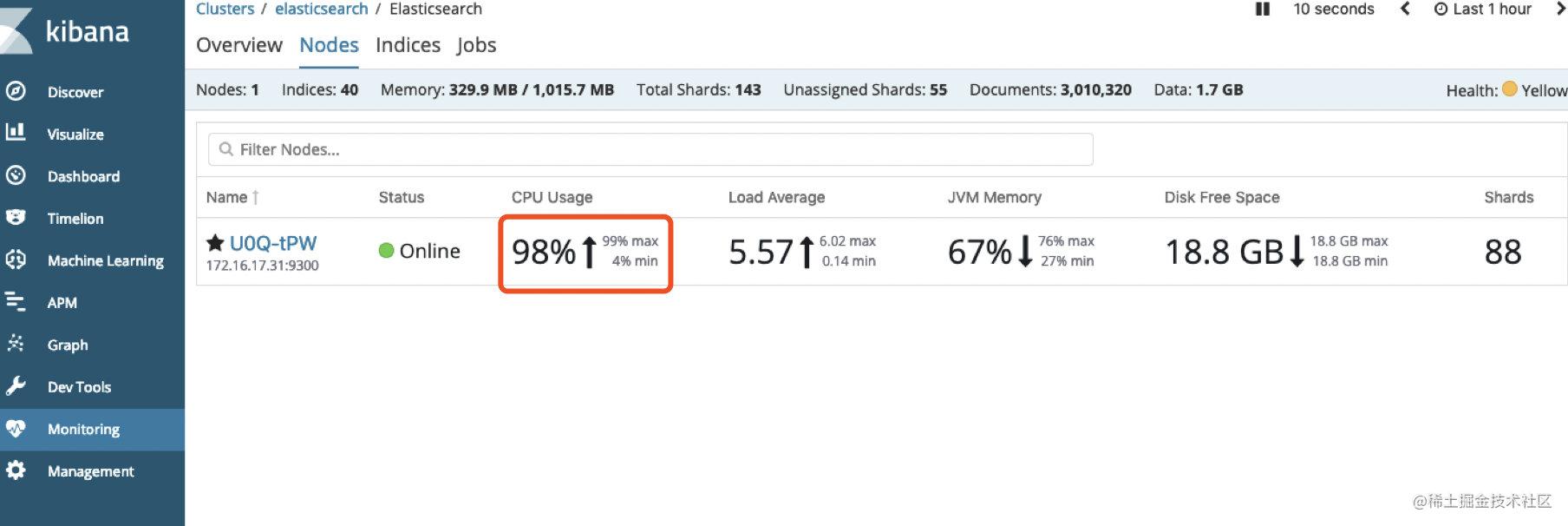Viewport: 1568px width, 526px height.
Task: Open the Jobs tab
Action: [x=476, y=45]
